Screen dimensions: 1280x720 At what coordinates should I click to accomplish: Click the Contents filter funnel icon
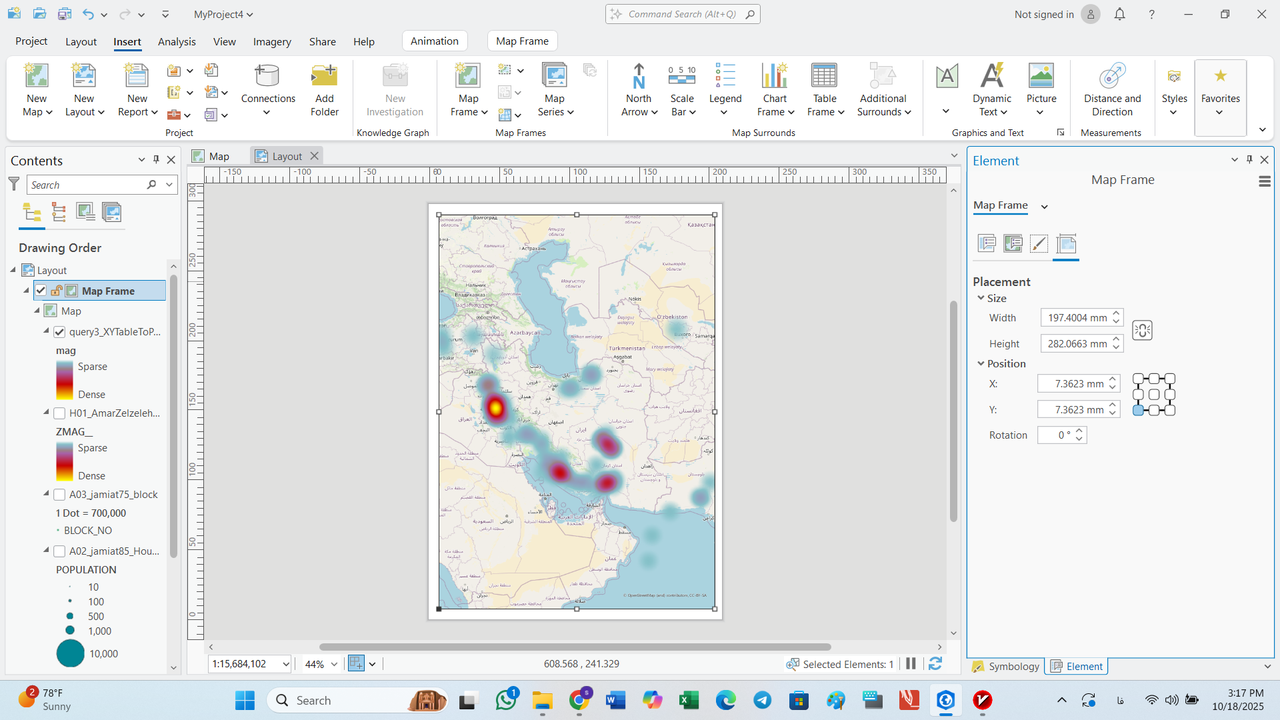(x=14, y=184)
